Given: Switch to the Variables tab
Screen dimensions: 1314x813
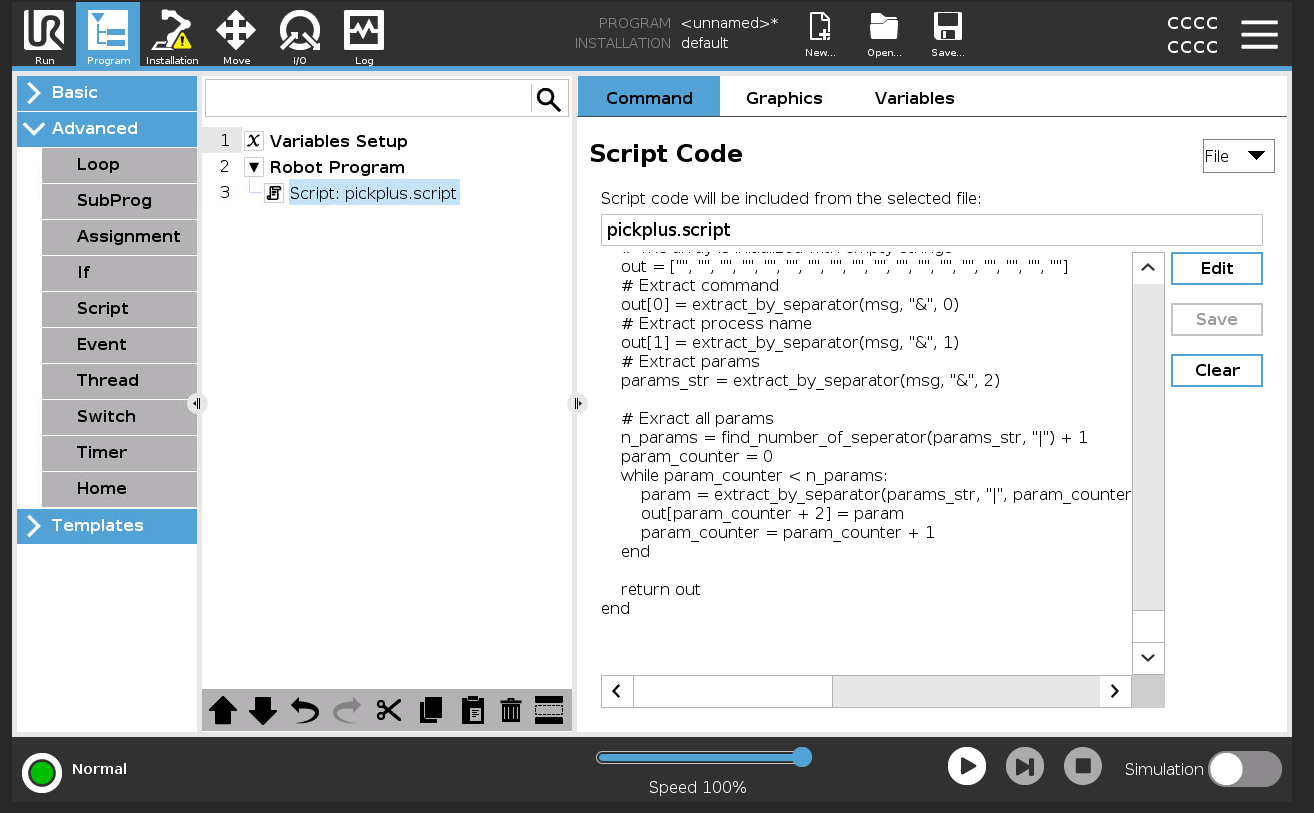Looking at the screenshot, I should [x=914, y=98].
